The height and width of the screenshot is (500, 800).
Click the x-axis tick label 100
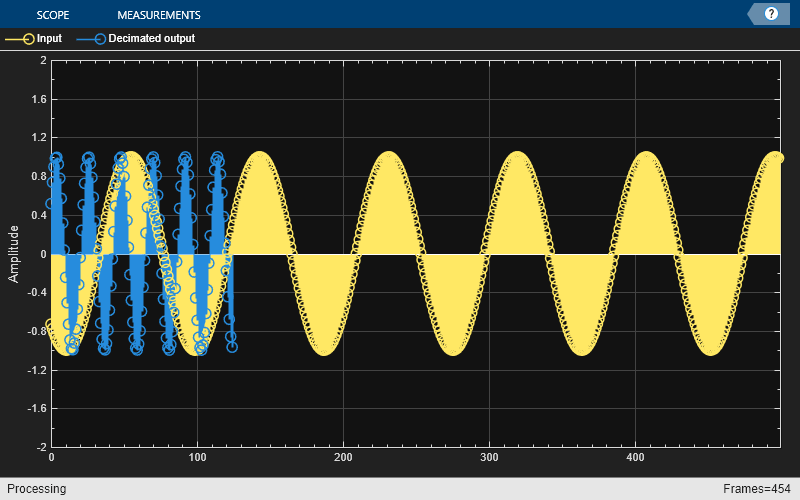tap(197, 457)
